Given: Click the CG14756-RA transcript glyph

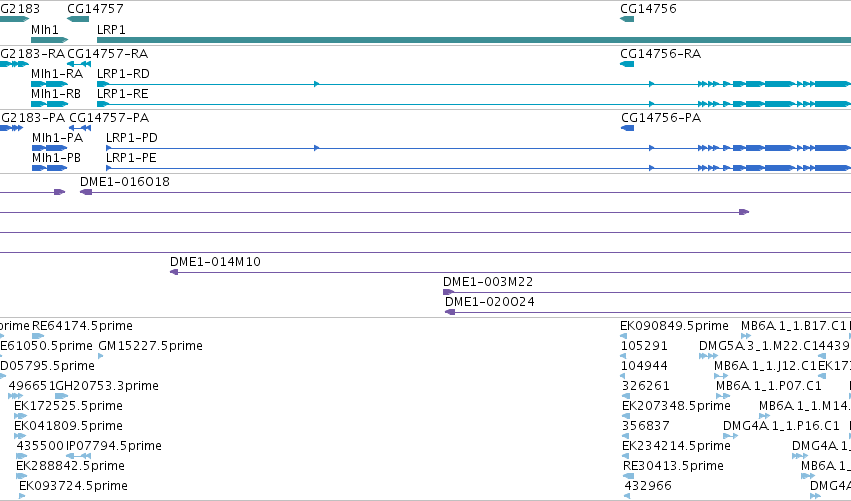Looking at the screenshot, I should 627,64.
